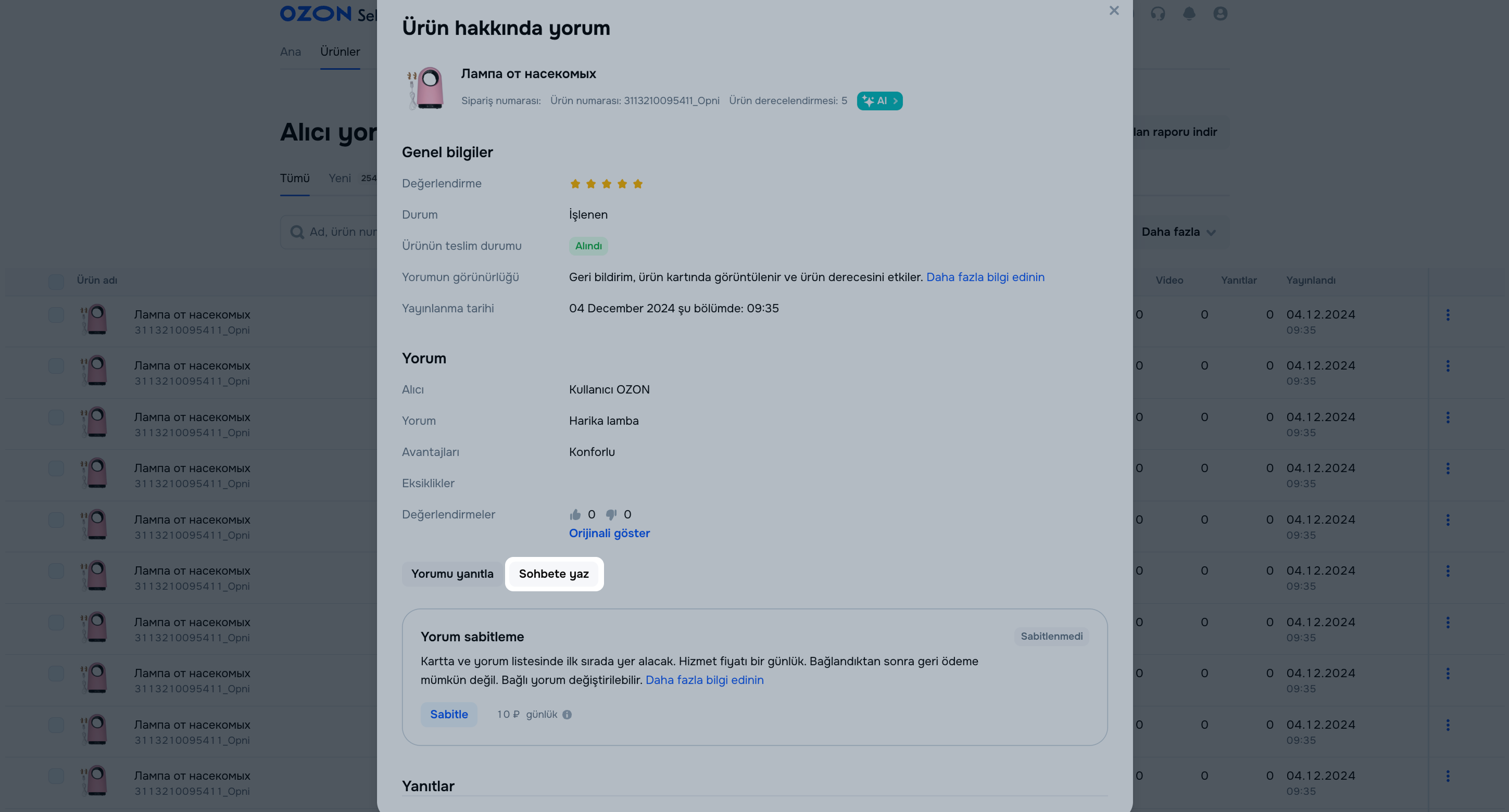Click the Orijinali göster link
1509x812 pixels.
[x=609, y=534]
